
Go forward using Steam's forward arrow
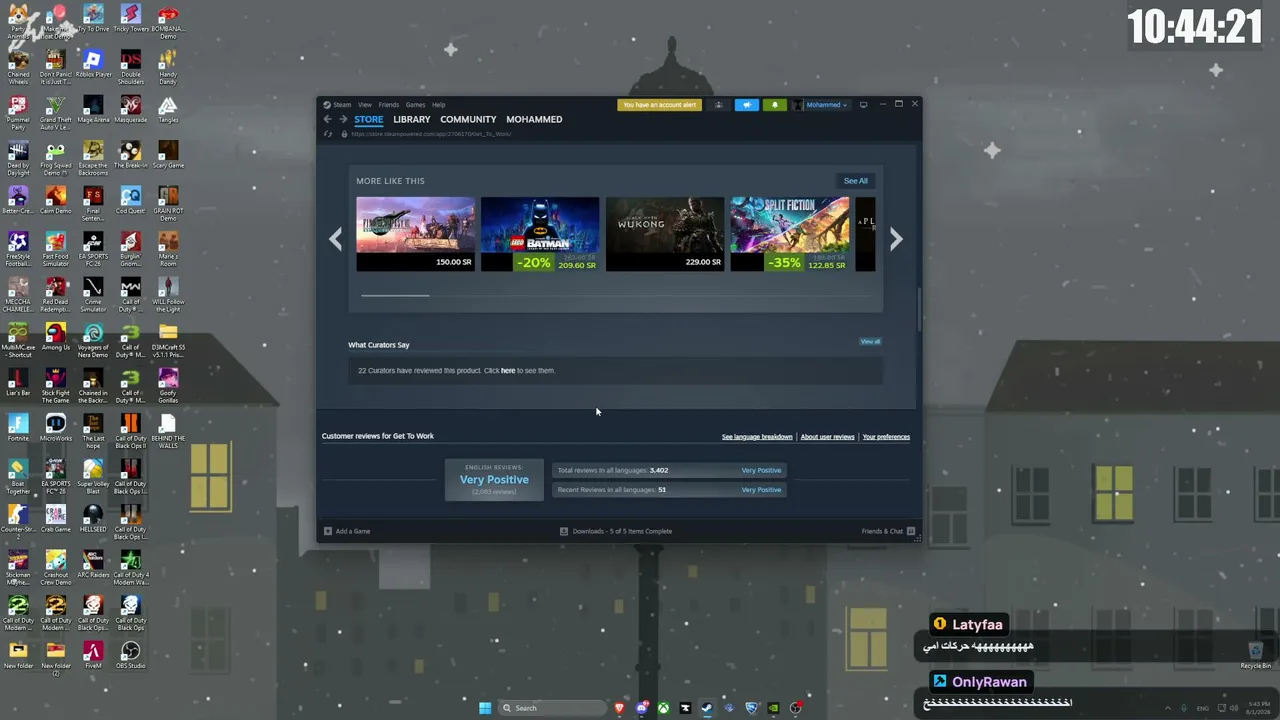click(343, 119)
